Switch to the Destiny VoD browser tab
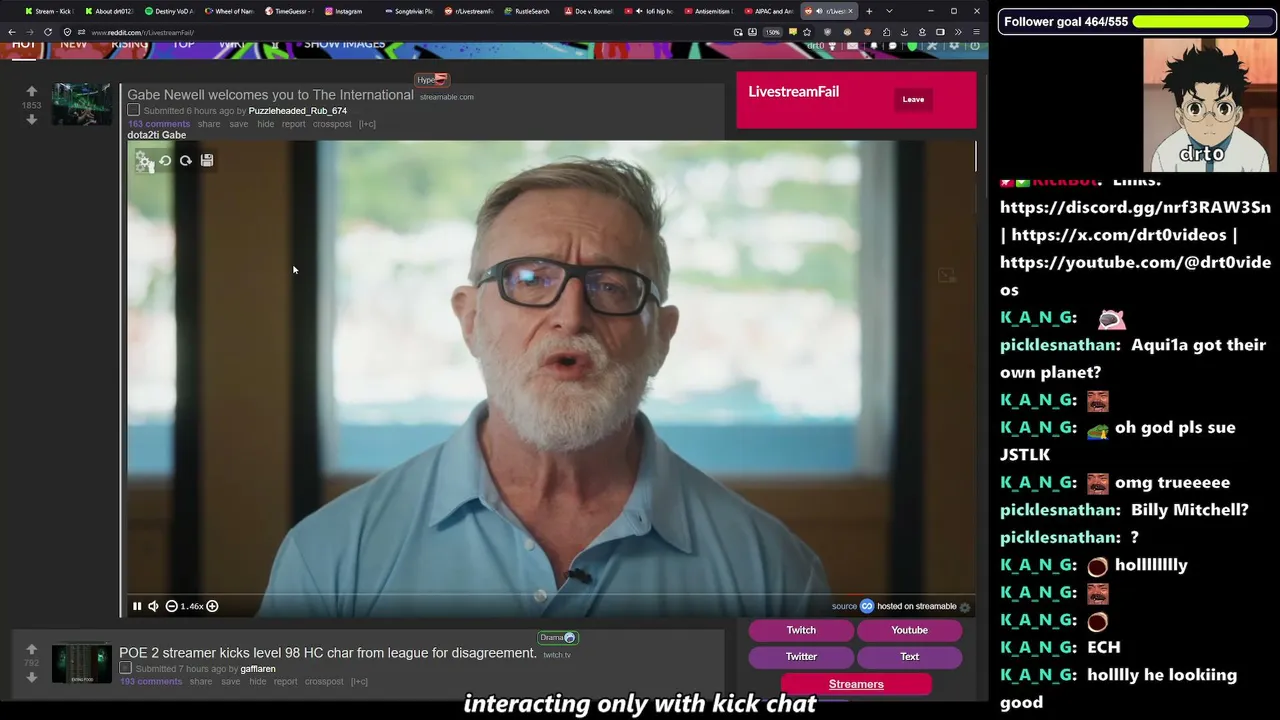This screenshot has height=720, width=1280. [170, 11]
